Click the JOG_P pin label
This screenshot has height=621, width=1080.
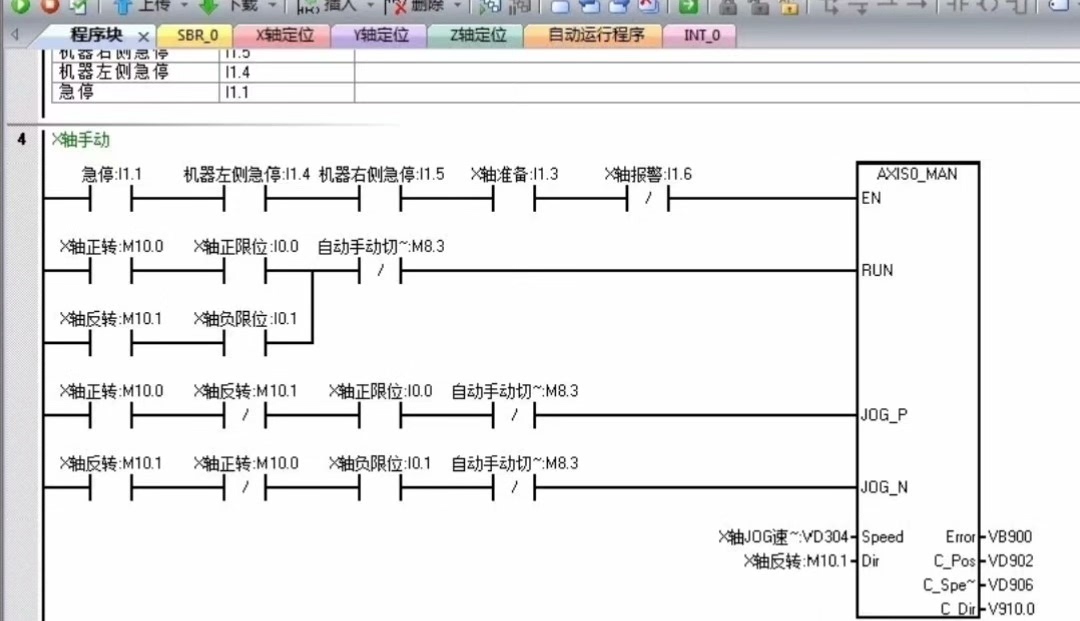click(884, 415)
